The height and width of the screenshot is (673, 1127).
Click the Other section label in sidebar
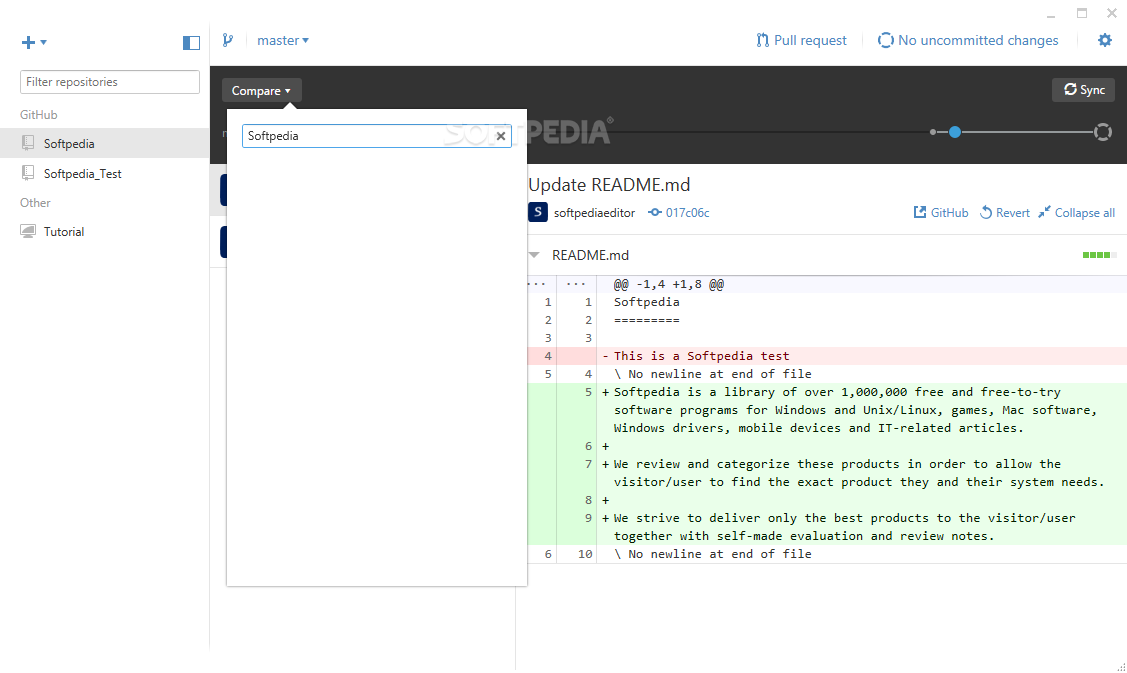[x=35, y=203]
